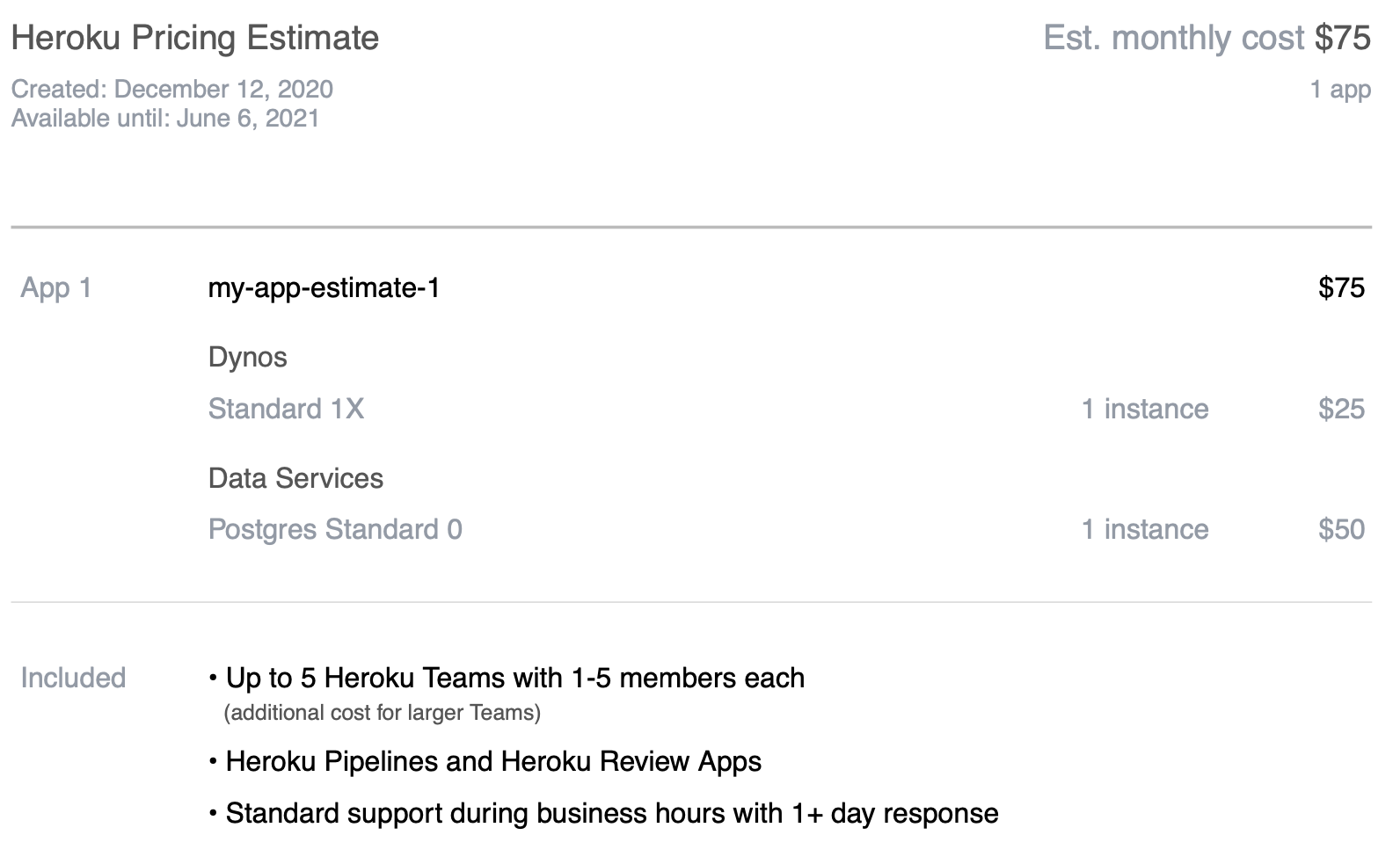Click 'Up to 5 Heroku Teams' bullet
1400x864 pixels.
click(507, 678)
